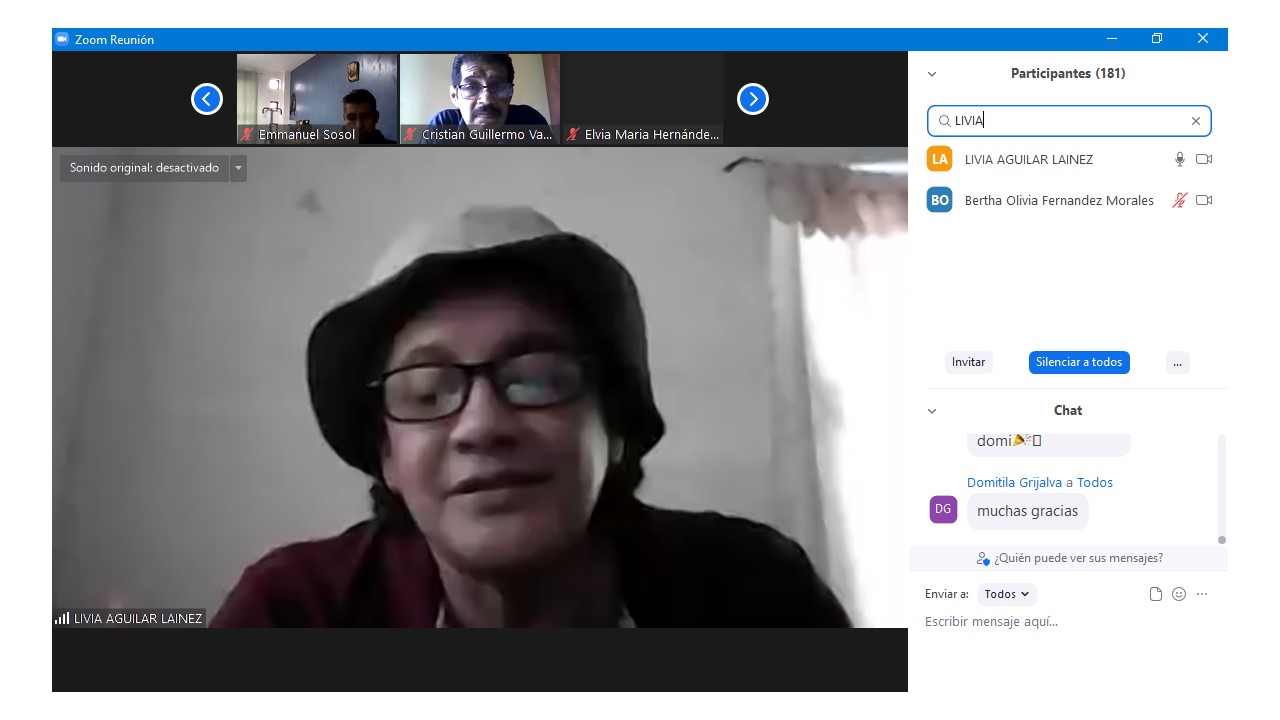Open dropdown arrow beside Sonido original
The height and width of the screenshot is (720, 1280).
238,168
